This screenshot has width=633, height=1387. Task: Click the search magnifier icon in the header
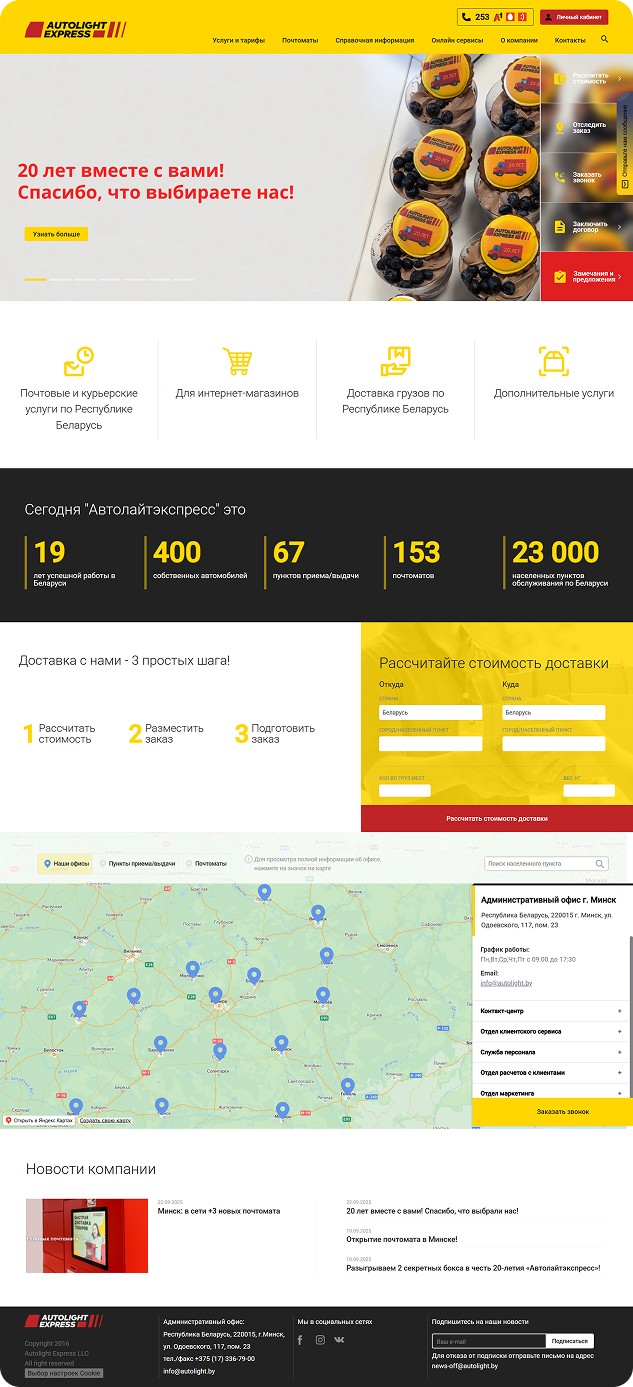pyautogui.click(x=605, y=39)
